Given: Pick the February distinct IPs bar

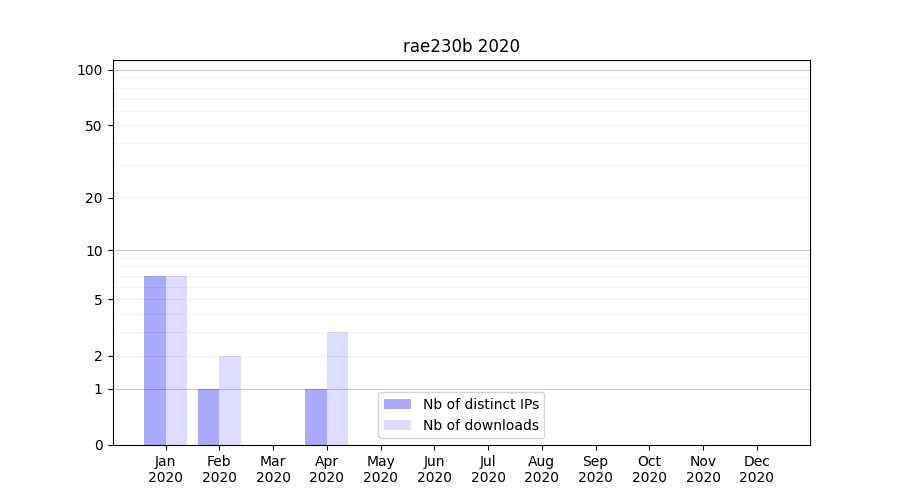Looking at the screenshot, I should [x=208, y=417].
